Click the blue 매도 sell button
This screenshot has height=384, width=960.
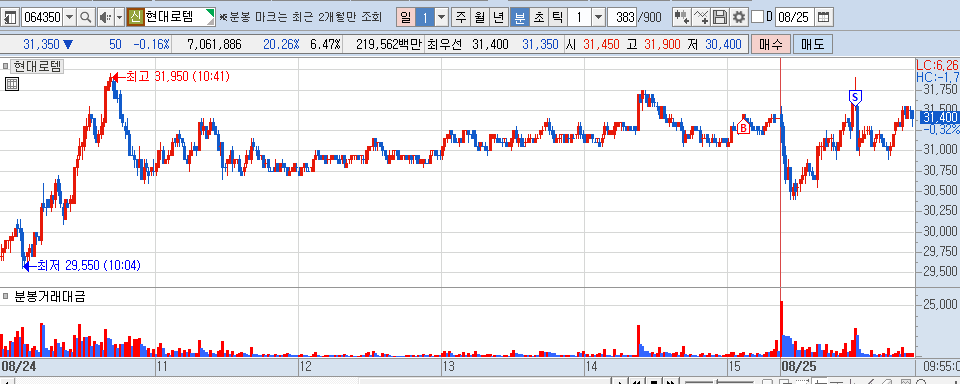[812, 45]
